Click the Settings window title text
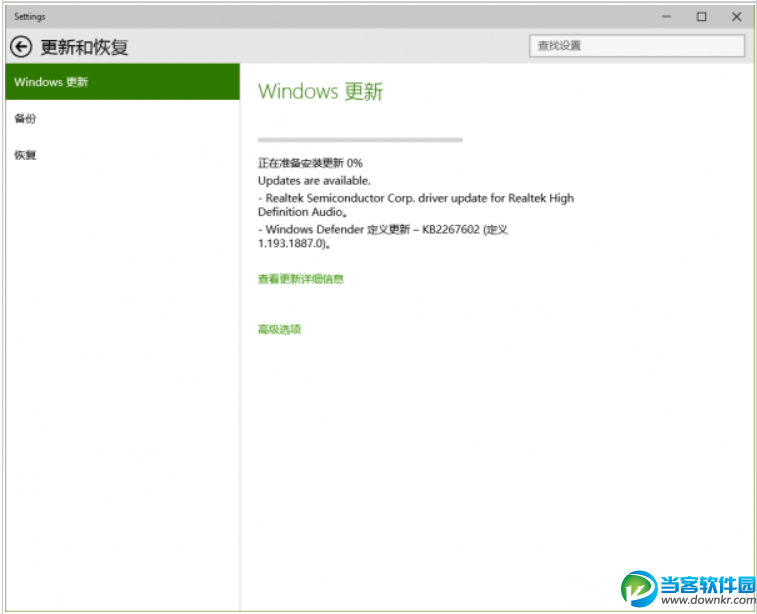Screen dimensions: 757x614 [29, 16]
